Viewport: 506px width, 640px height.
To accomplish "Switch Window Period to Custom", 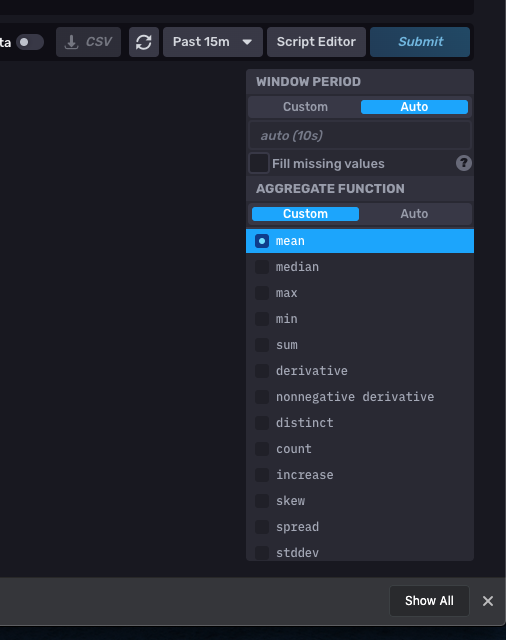I will (x=305, y=107).
